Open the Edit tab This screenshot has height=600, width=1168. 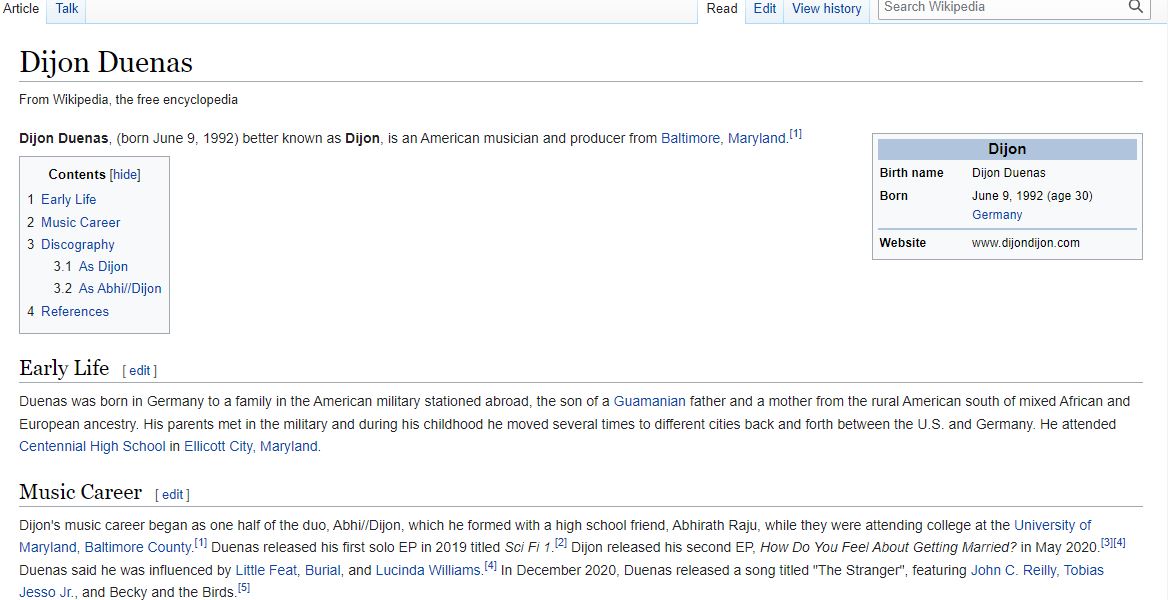pyautogui.click(x=763, y=8)
